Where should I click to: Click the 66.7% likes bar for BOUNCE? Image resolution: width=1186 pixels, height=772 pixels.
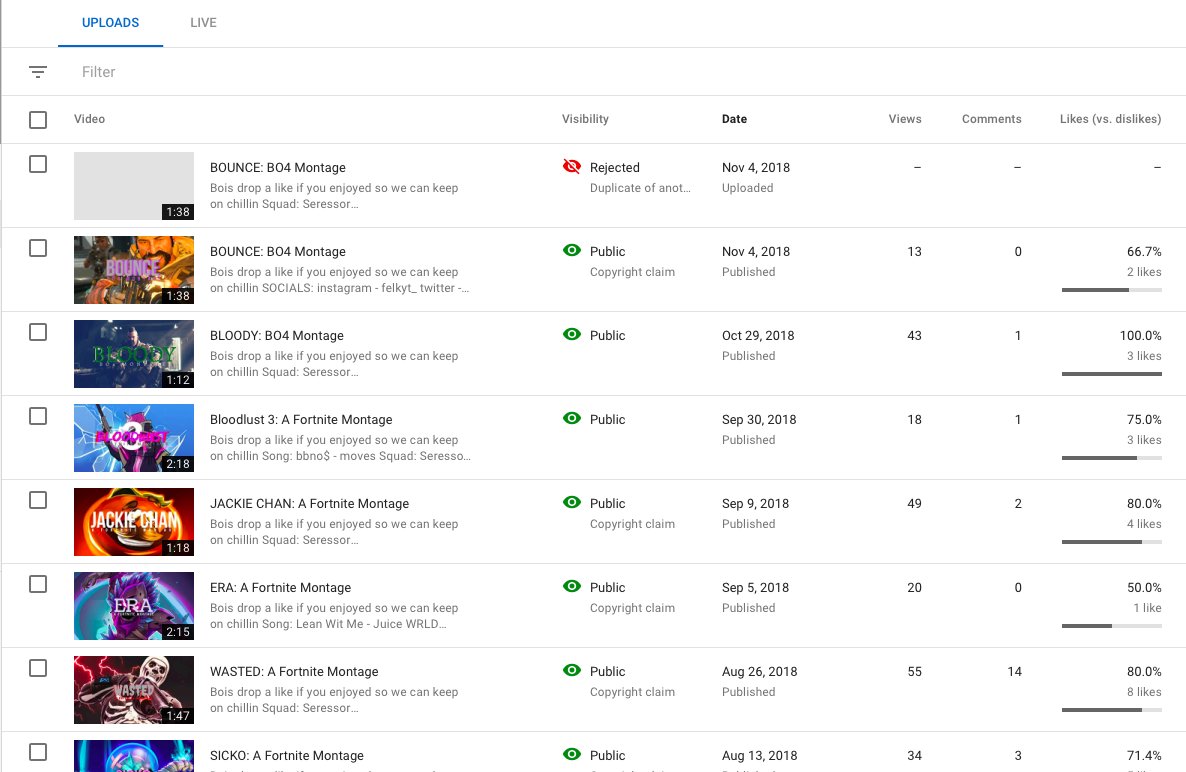coord(1111,290)
